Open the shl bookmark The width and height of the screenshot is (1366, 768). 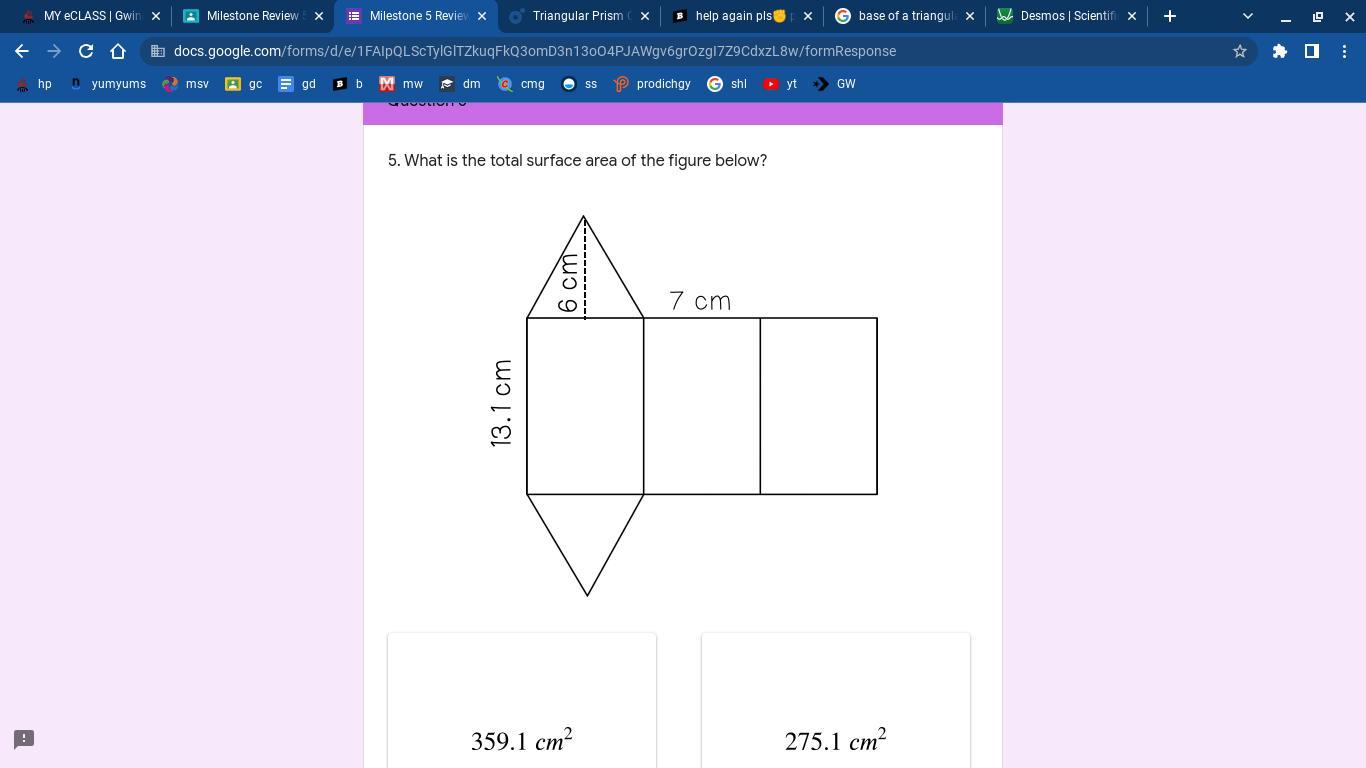coord(727,84)
